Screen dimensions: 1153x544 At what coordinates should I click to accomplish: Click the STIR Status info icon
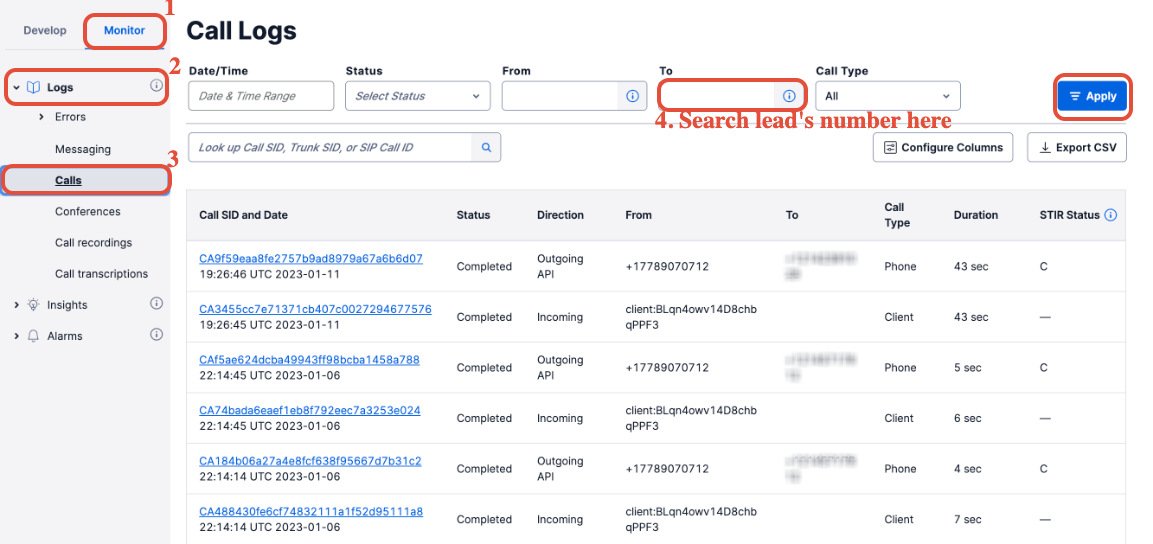click(x=1111, y=215)
